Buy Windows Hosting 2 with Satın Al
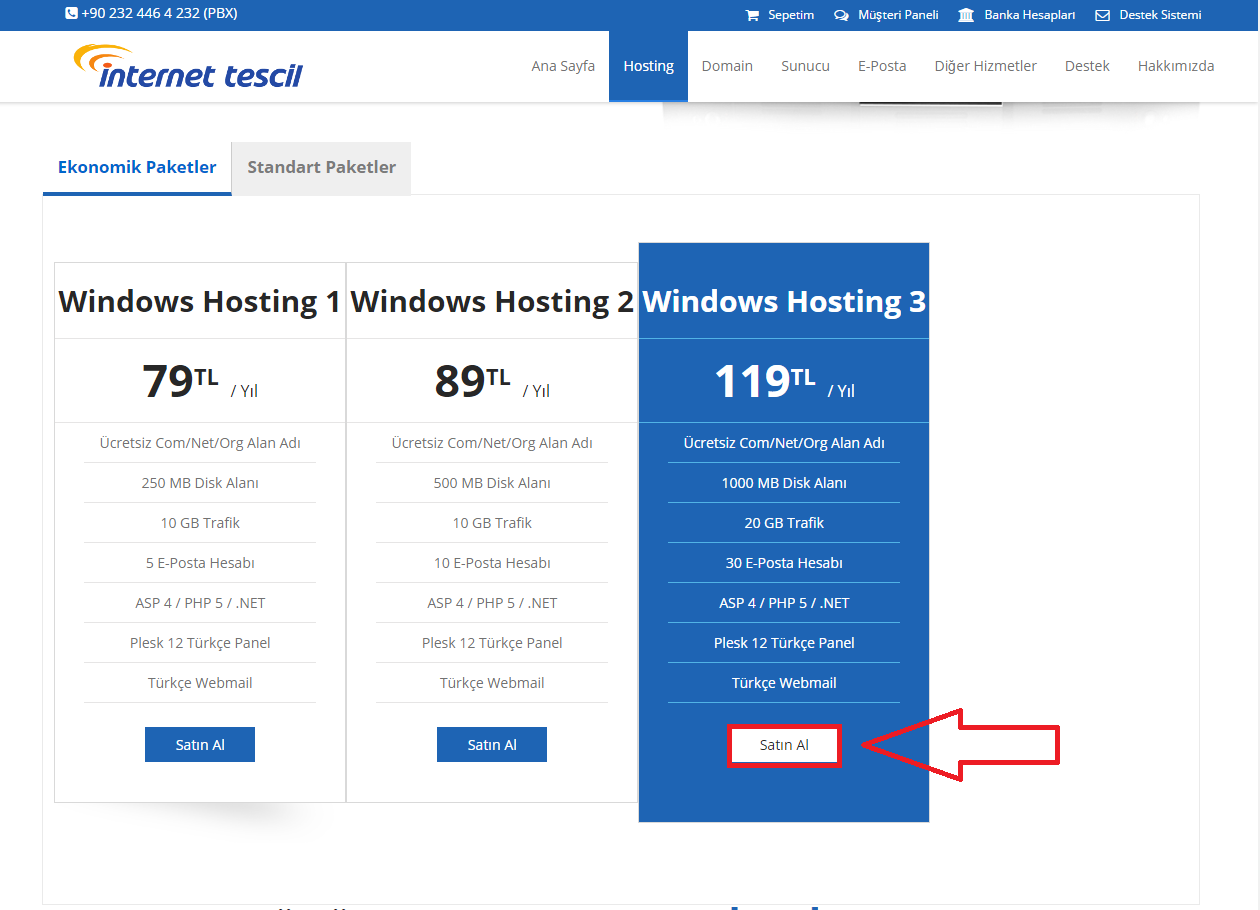Screen dimensions: 1260x910 pos(492,745)
